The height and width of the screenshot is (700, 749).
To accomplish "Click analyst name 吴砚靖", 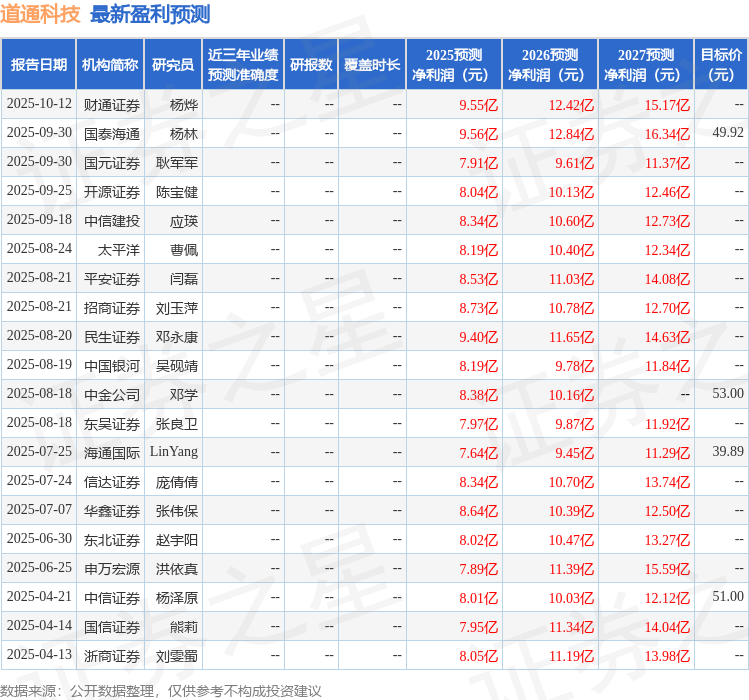I will (177, 366).
